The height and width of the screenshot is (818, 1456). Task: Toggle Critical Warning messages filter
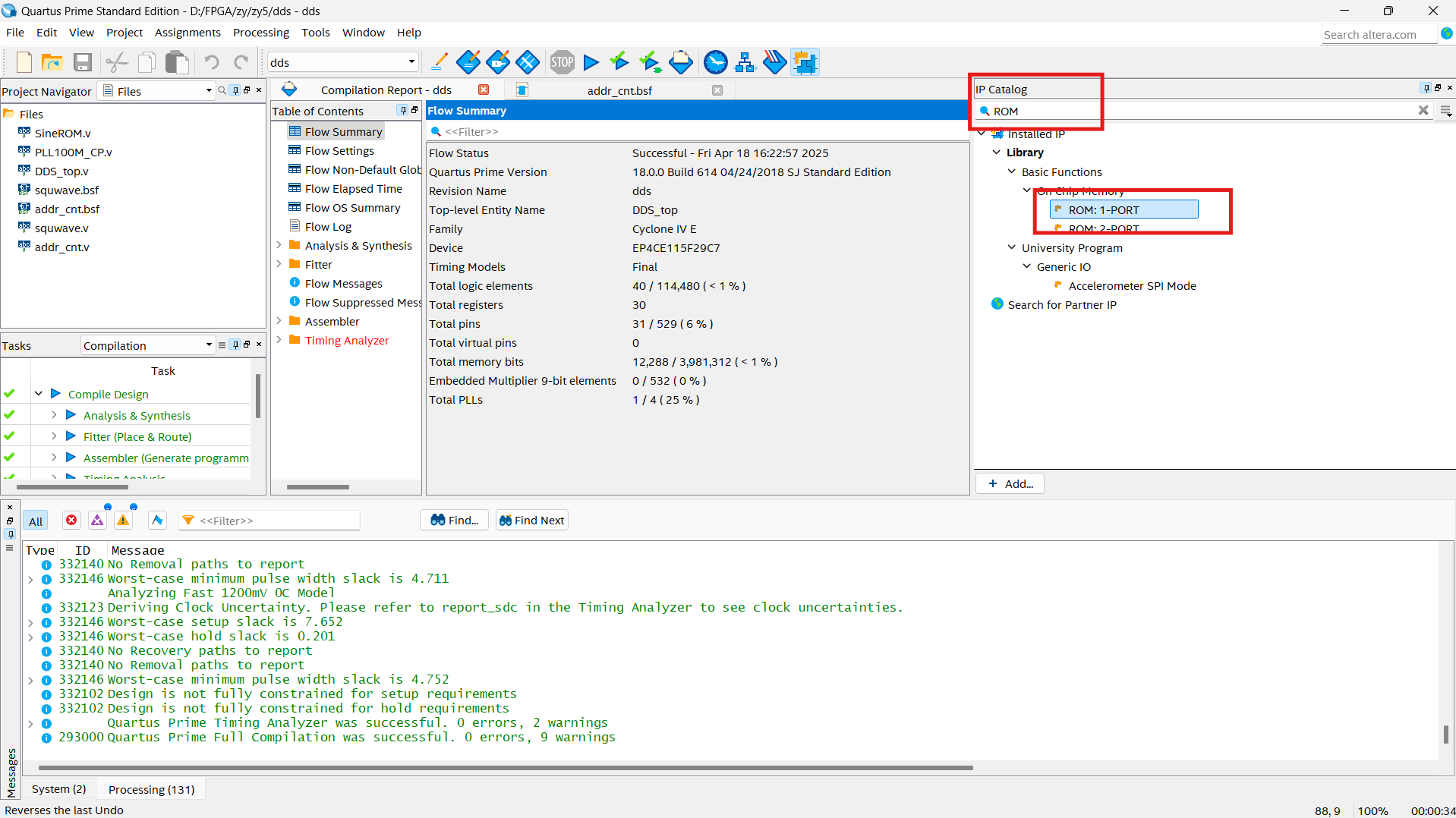pyautogui.click(x=97, y=521)
